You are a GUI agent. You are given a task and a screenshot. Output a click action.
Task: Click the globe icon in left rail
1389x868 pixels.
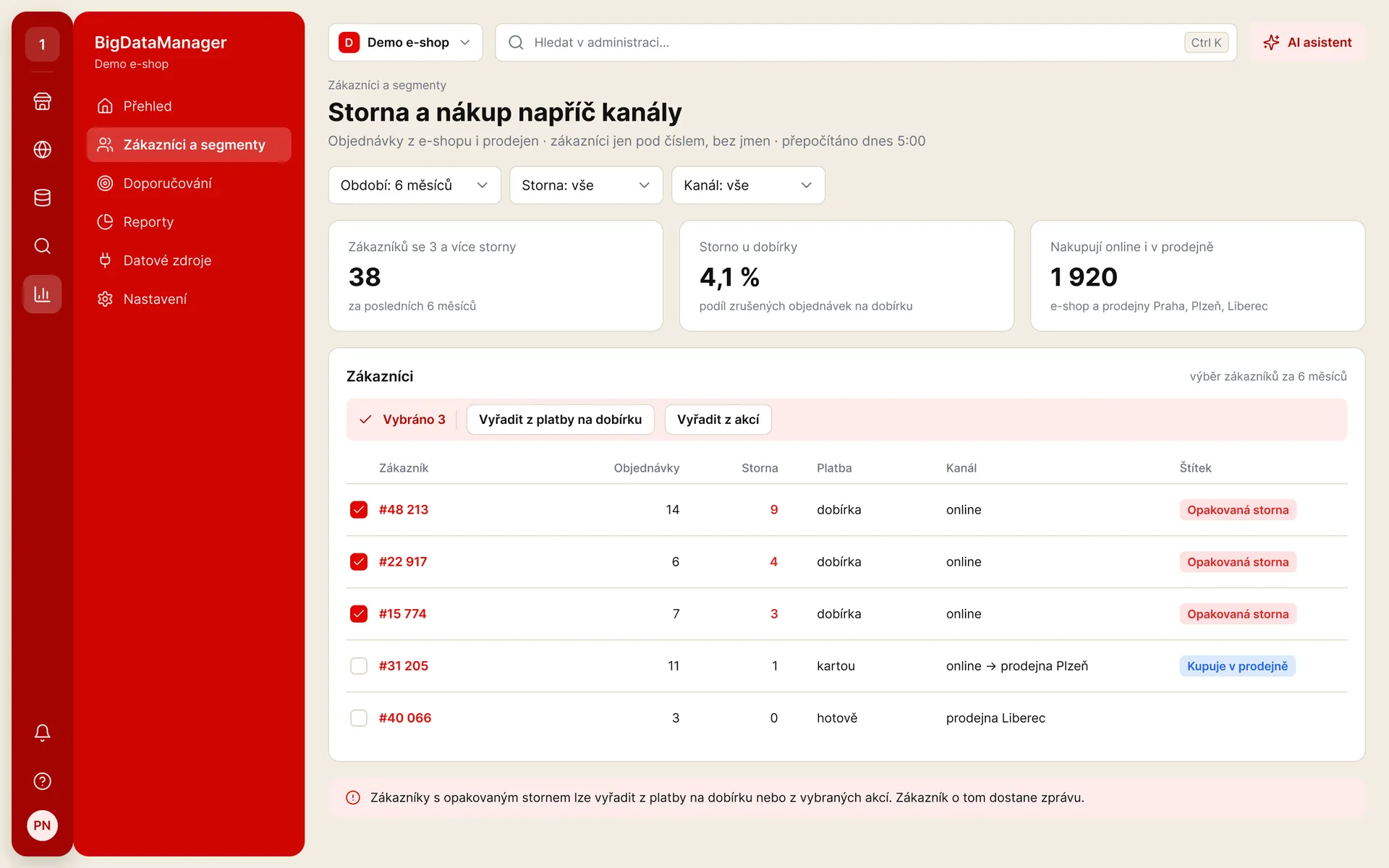42,150
